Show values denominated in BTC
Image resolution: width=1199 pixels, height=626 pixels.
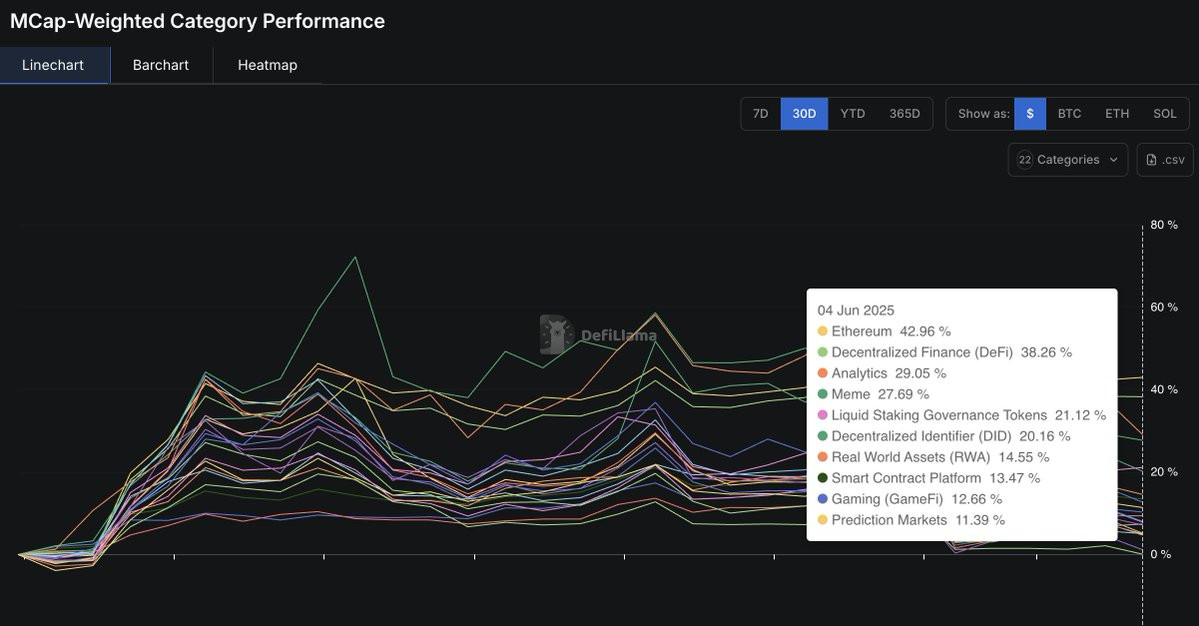click(1069, 114)
